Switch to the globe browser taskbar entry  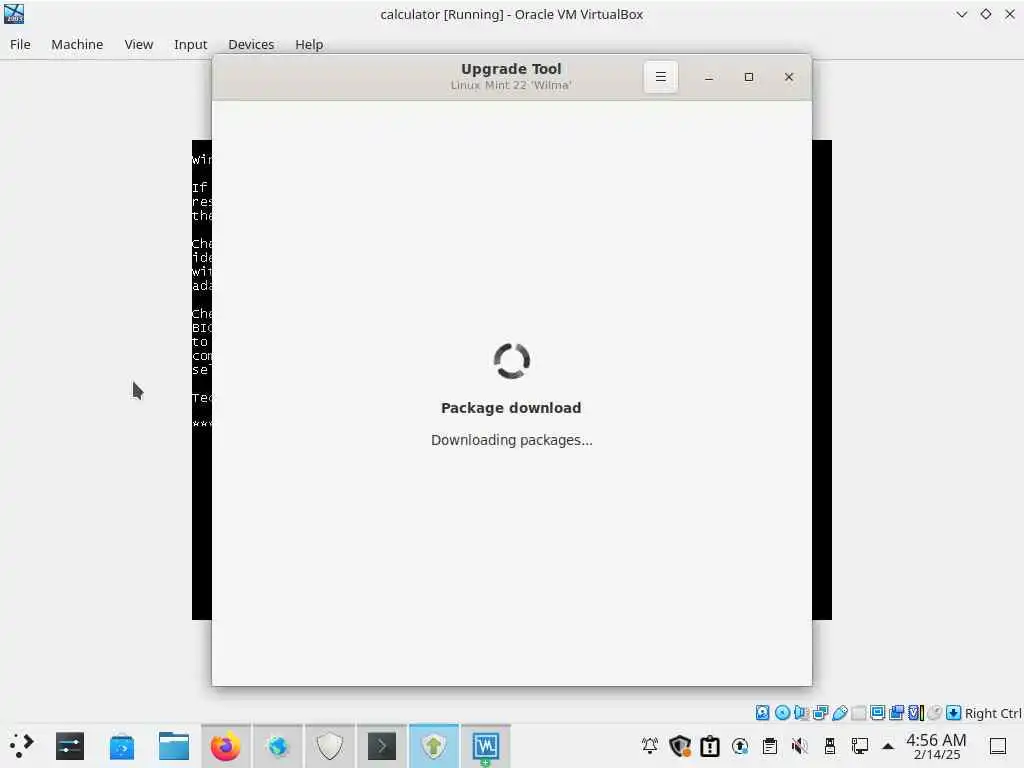[278, 746]
